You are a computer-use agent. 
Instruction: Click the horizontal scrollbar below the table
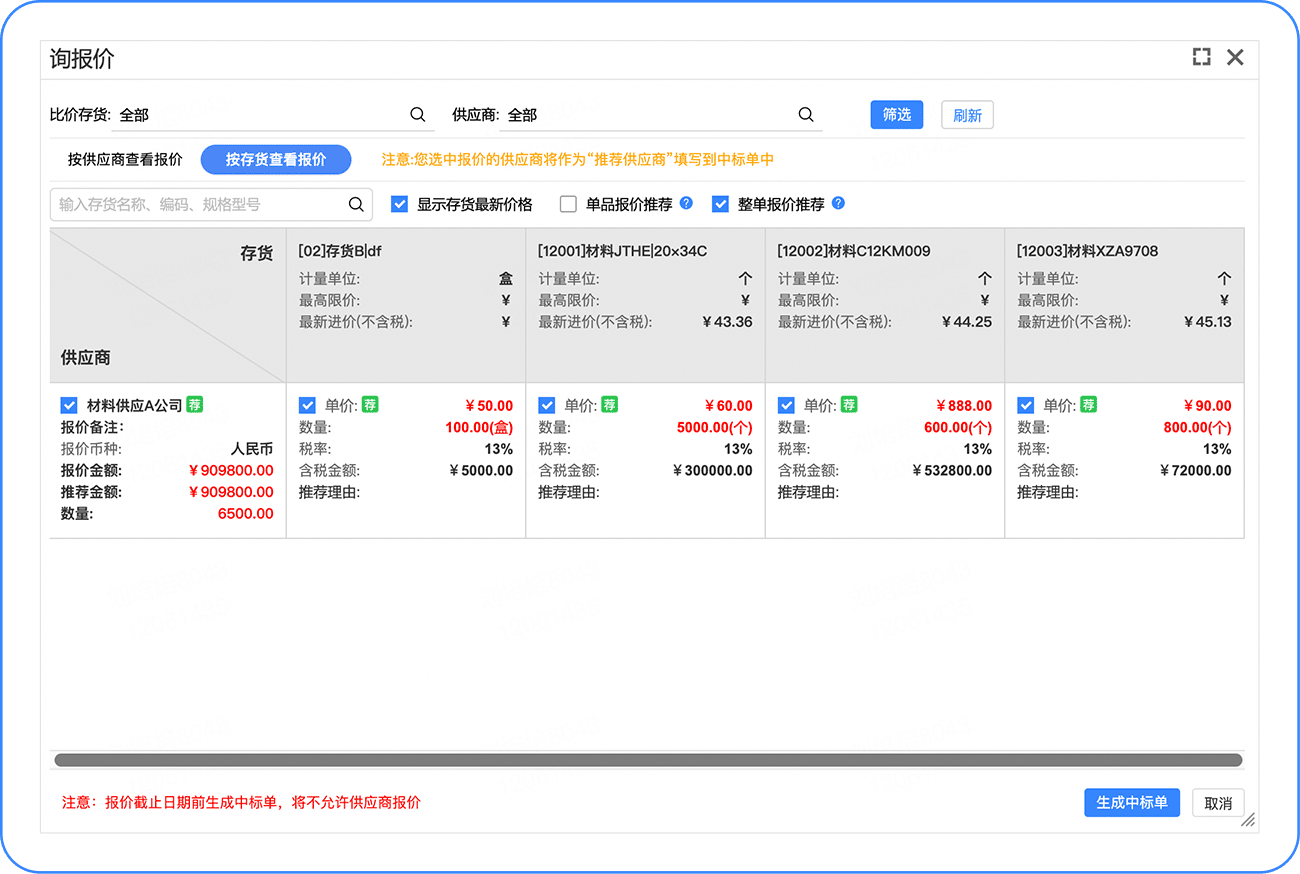(x=648, y=760)
